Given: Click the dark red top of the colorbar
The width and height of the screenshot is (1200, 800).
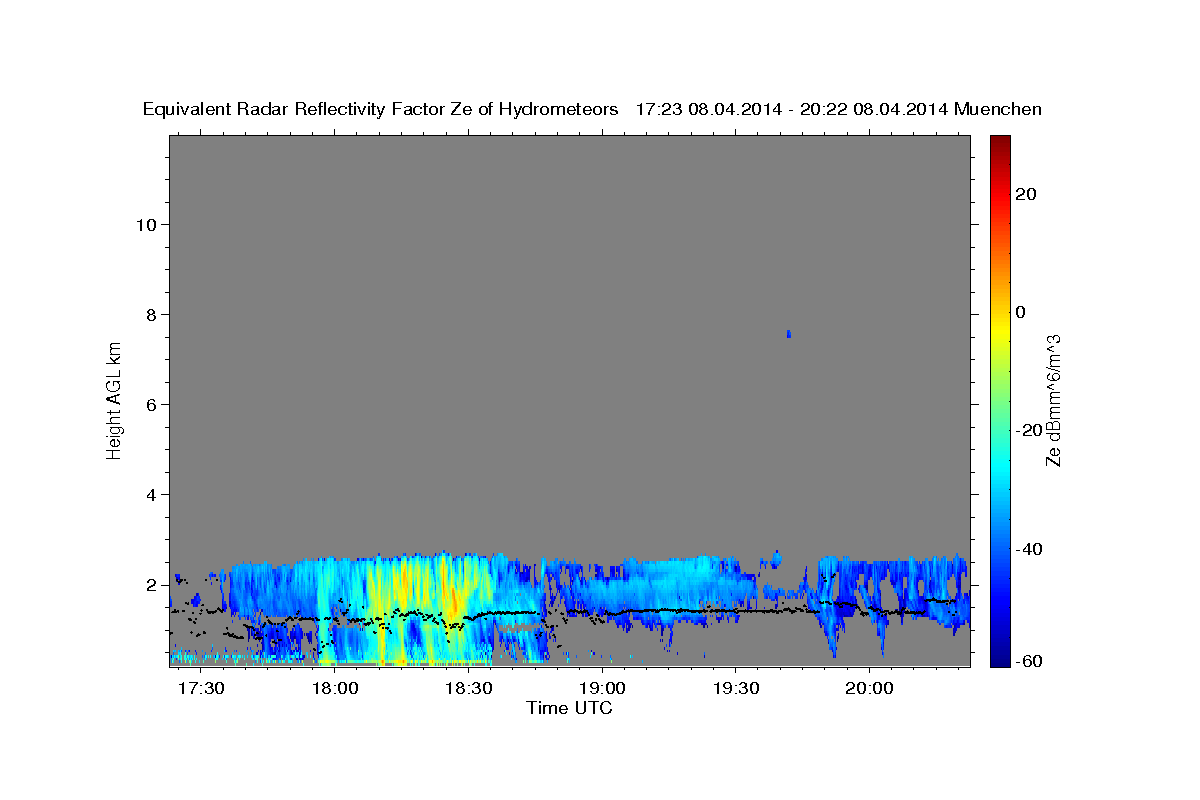Looking at the screenshot, I should [x=1000, y=143].
